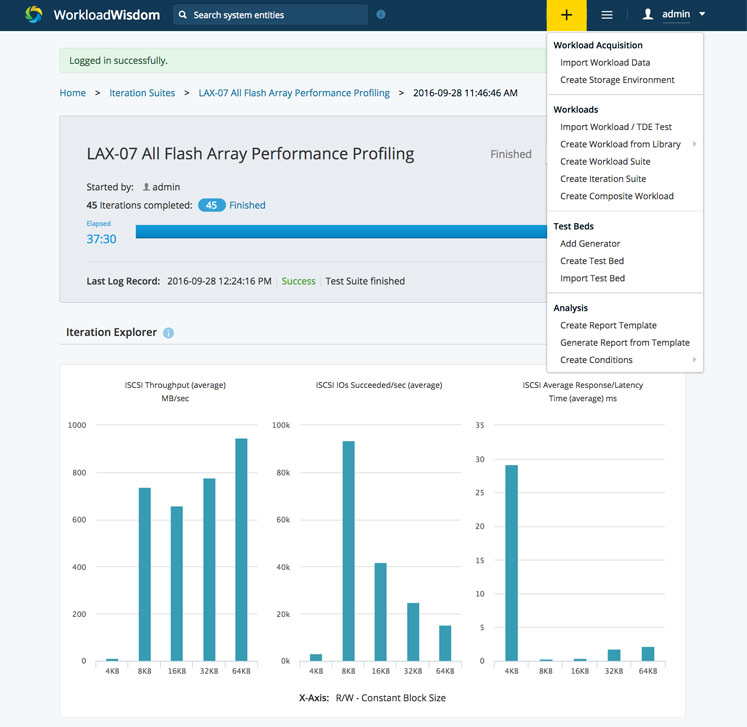
Task: Expand the admin account dropdown arrow
Action: (703, 15)
